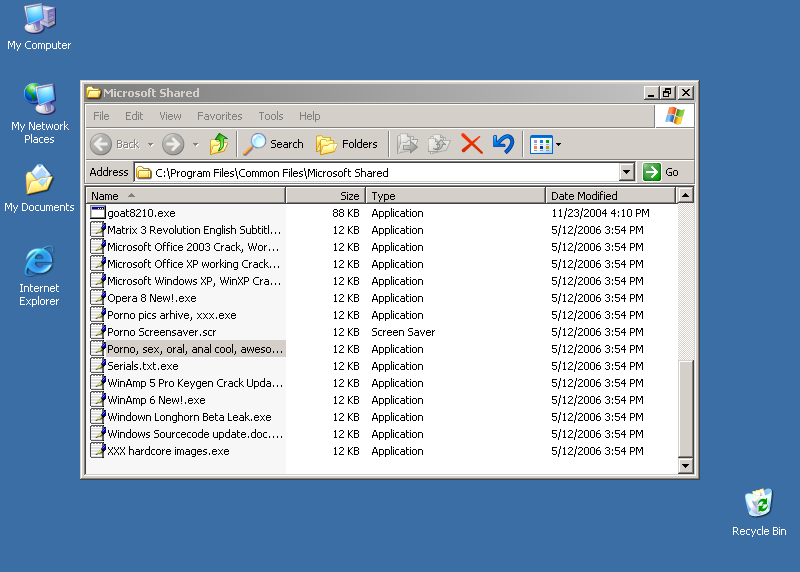Click the file list scroll down arrow
Screen dimensions: 800x572
click(686, 465)
